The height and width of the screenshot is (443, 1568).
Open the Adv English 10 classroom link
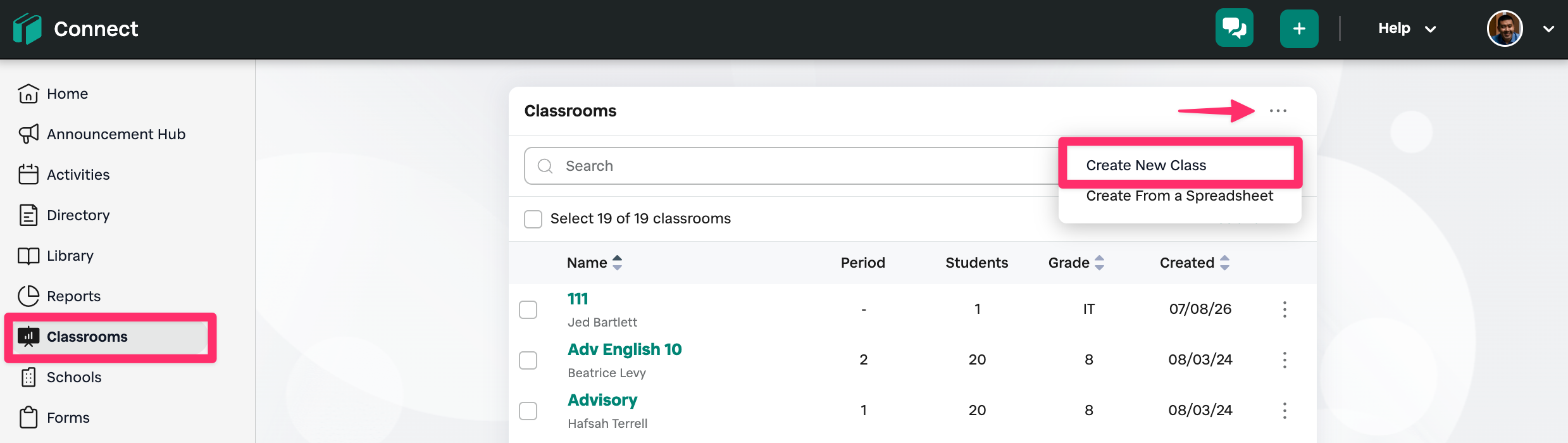(625, 349)
